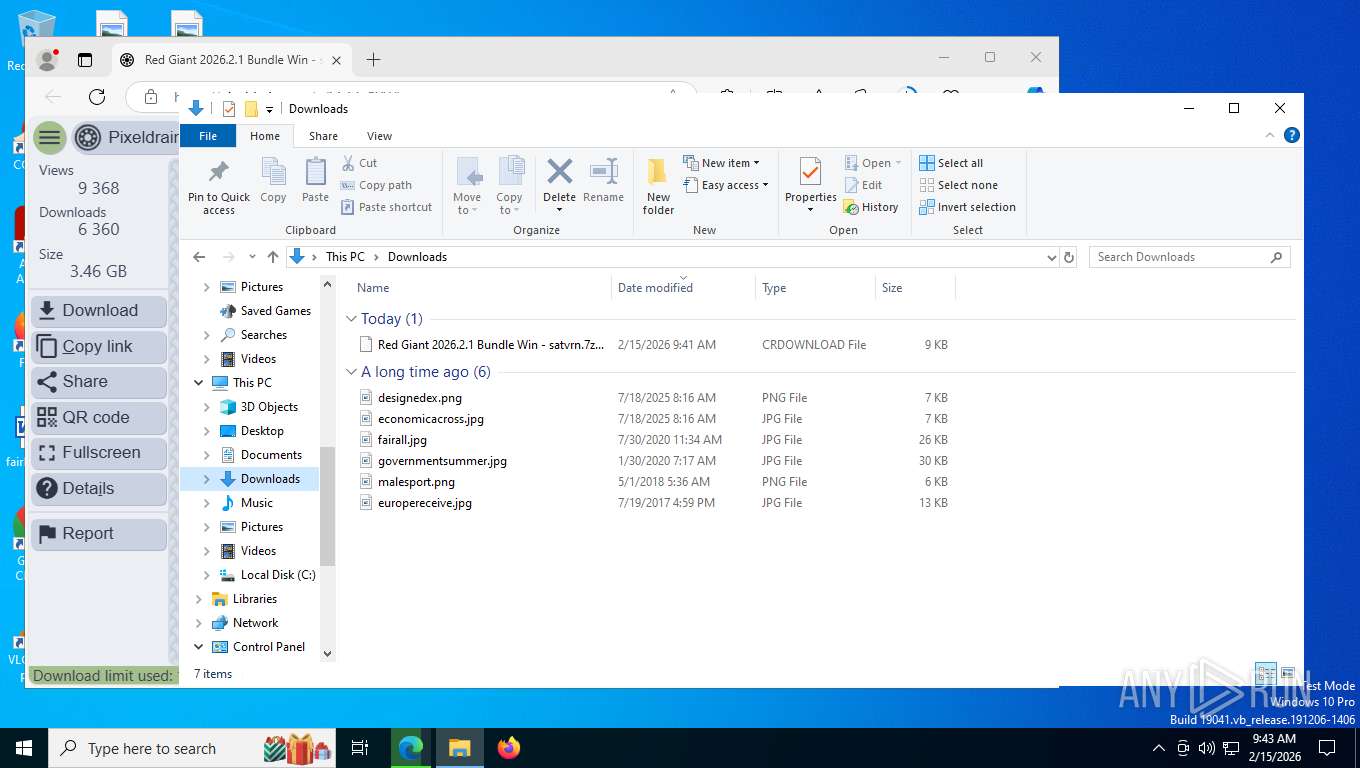Collapse the Today group
Screen dimensions: 1360x768
point(351,319)
